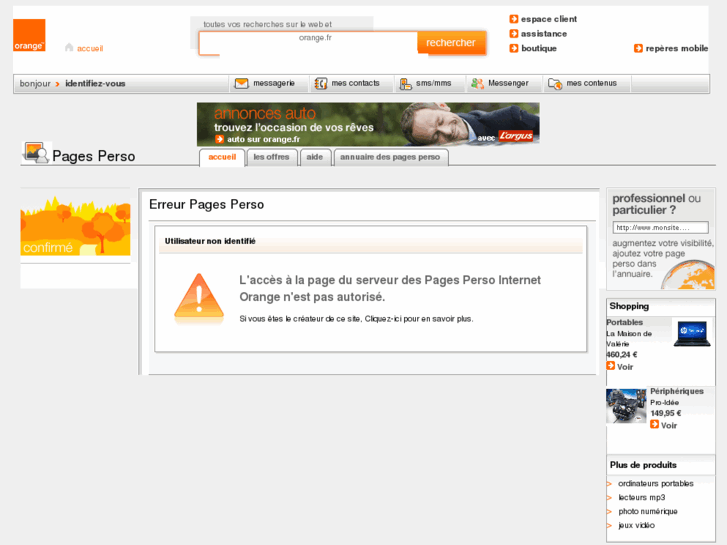Screen dimensions: 727x545
Task: Open the messagerie menu item
Action: (x=274, y=83)
